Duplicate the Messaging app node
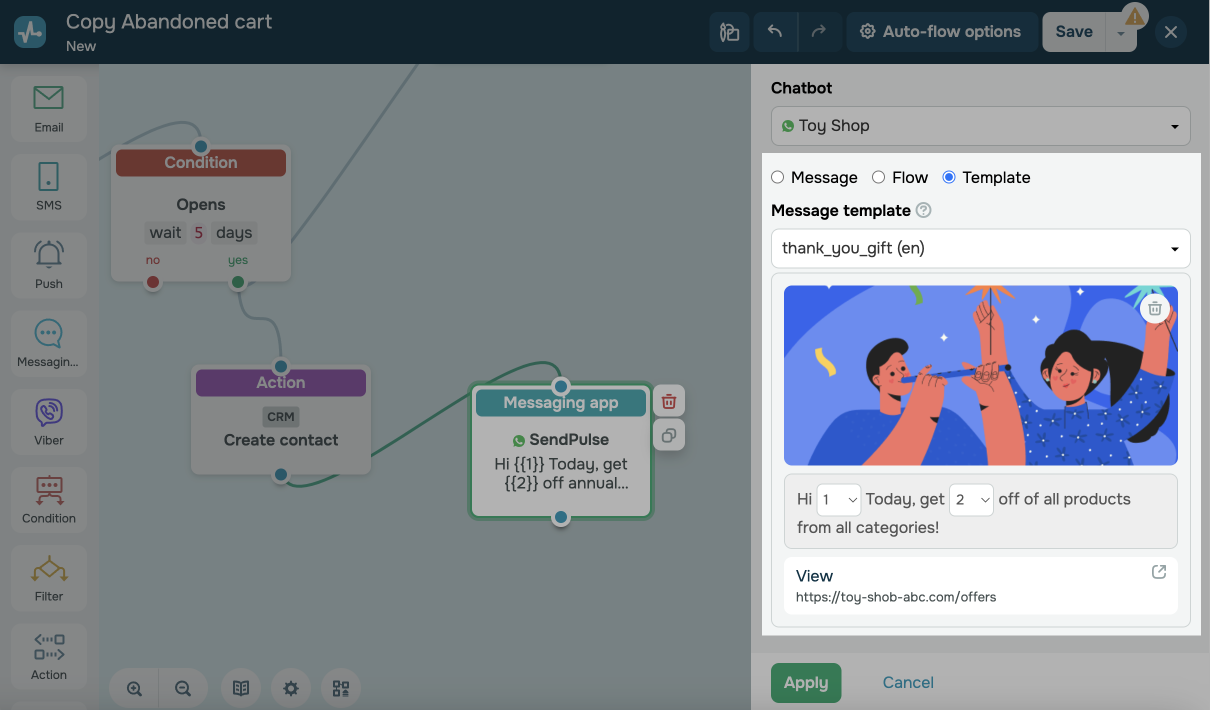Viewport: 1210px width, 710px height. [669, 435]
